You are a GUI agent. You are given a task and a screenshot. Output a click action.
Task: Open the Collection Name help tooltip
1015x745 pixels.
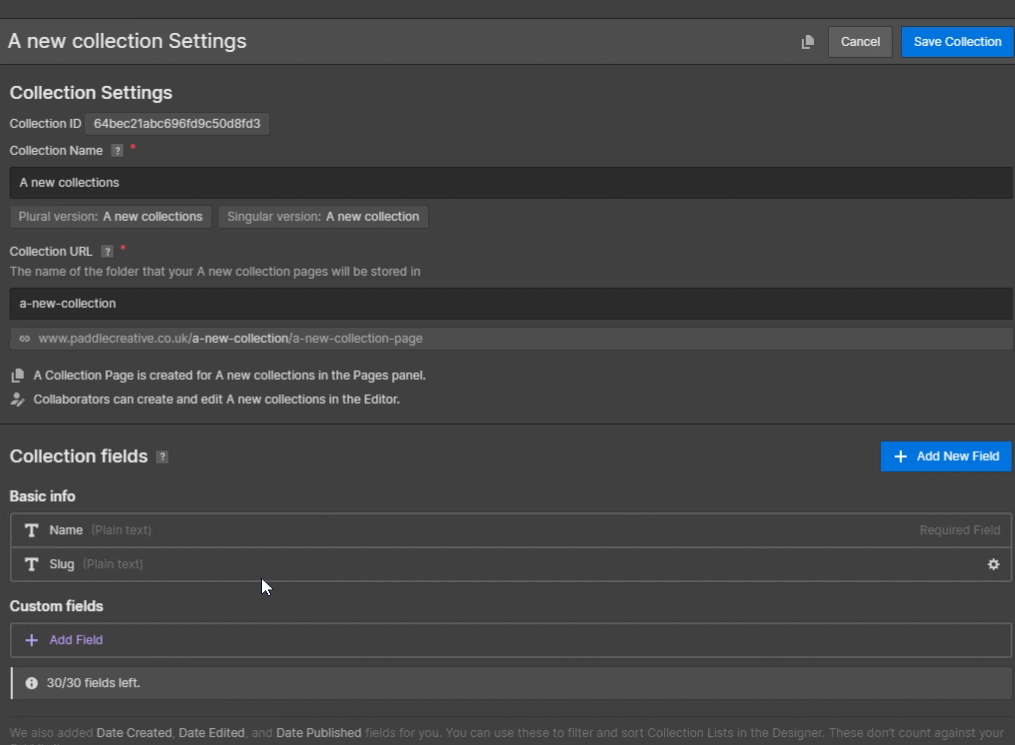point(117,150)
